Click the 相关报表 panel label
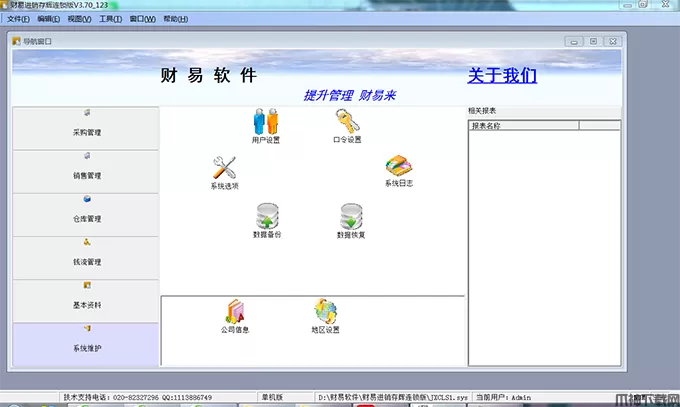The image size is (680, 407). coord(482,111)
